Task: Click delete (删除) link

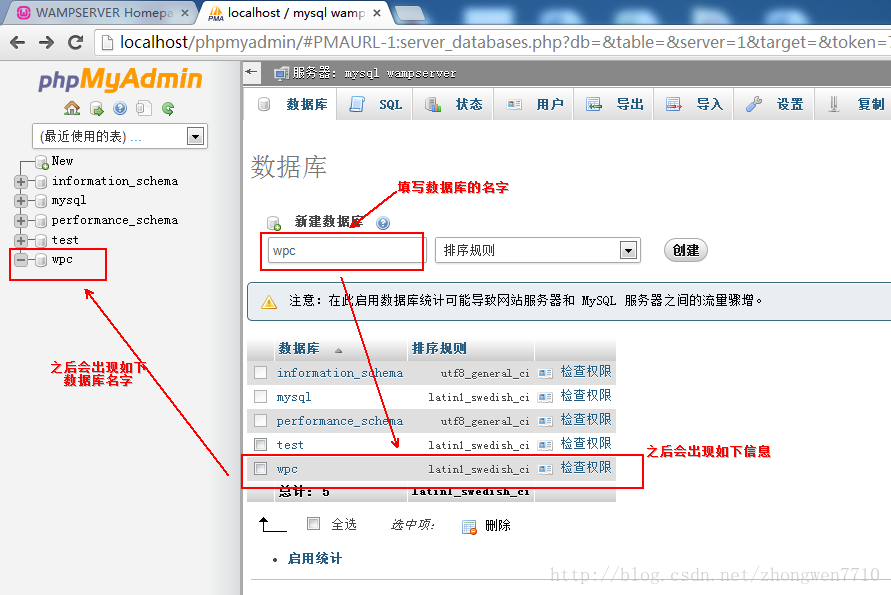Action: (x=498, y=526)
